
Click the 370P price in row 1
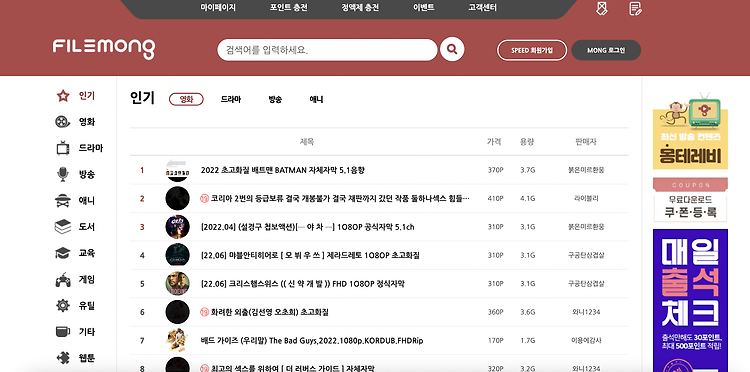(495, 170)
